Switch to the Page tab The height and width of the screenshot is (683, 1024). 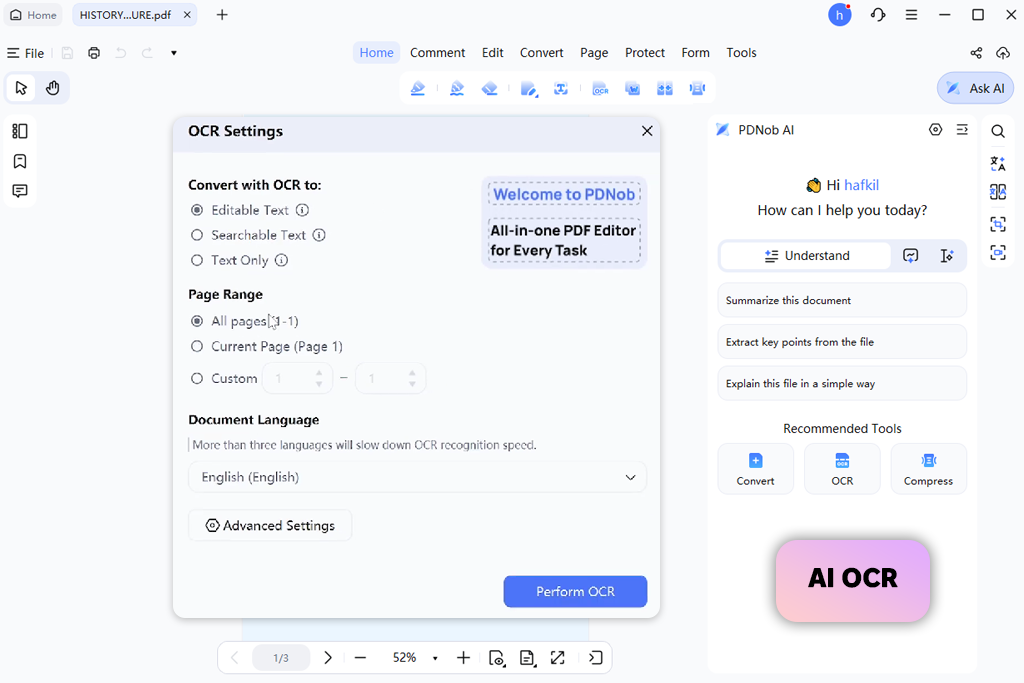tap(594, 52)
